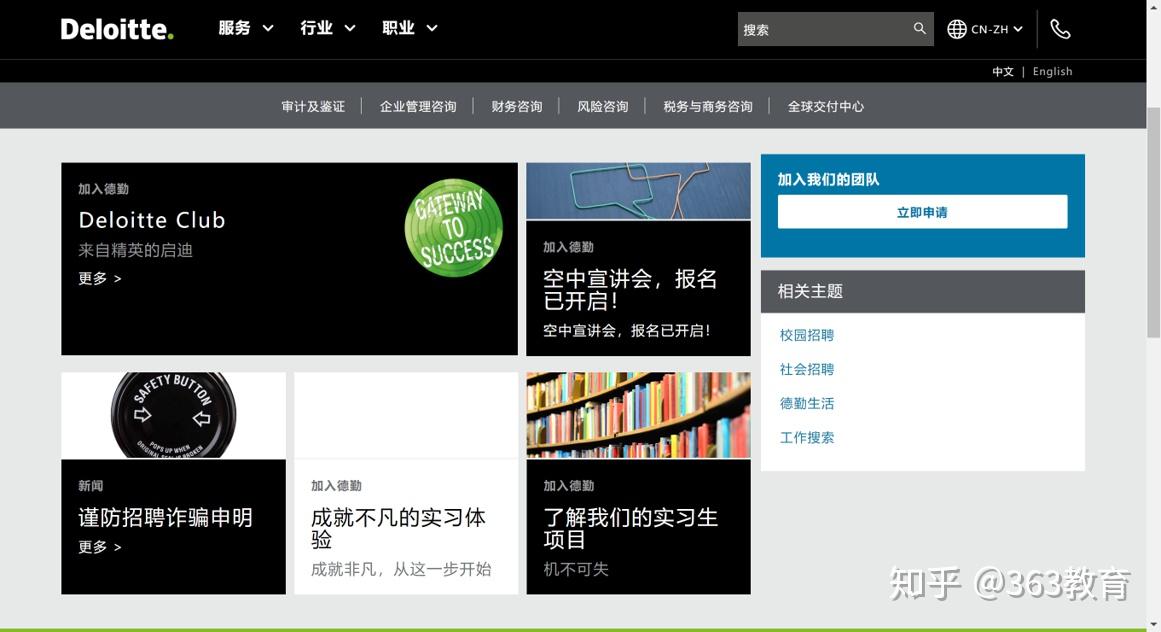Open the 工作搜索 link
Viewport: 1161px width, 632px height.
[807, 437]
